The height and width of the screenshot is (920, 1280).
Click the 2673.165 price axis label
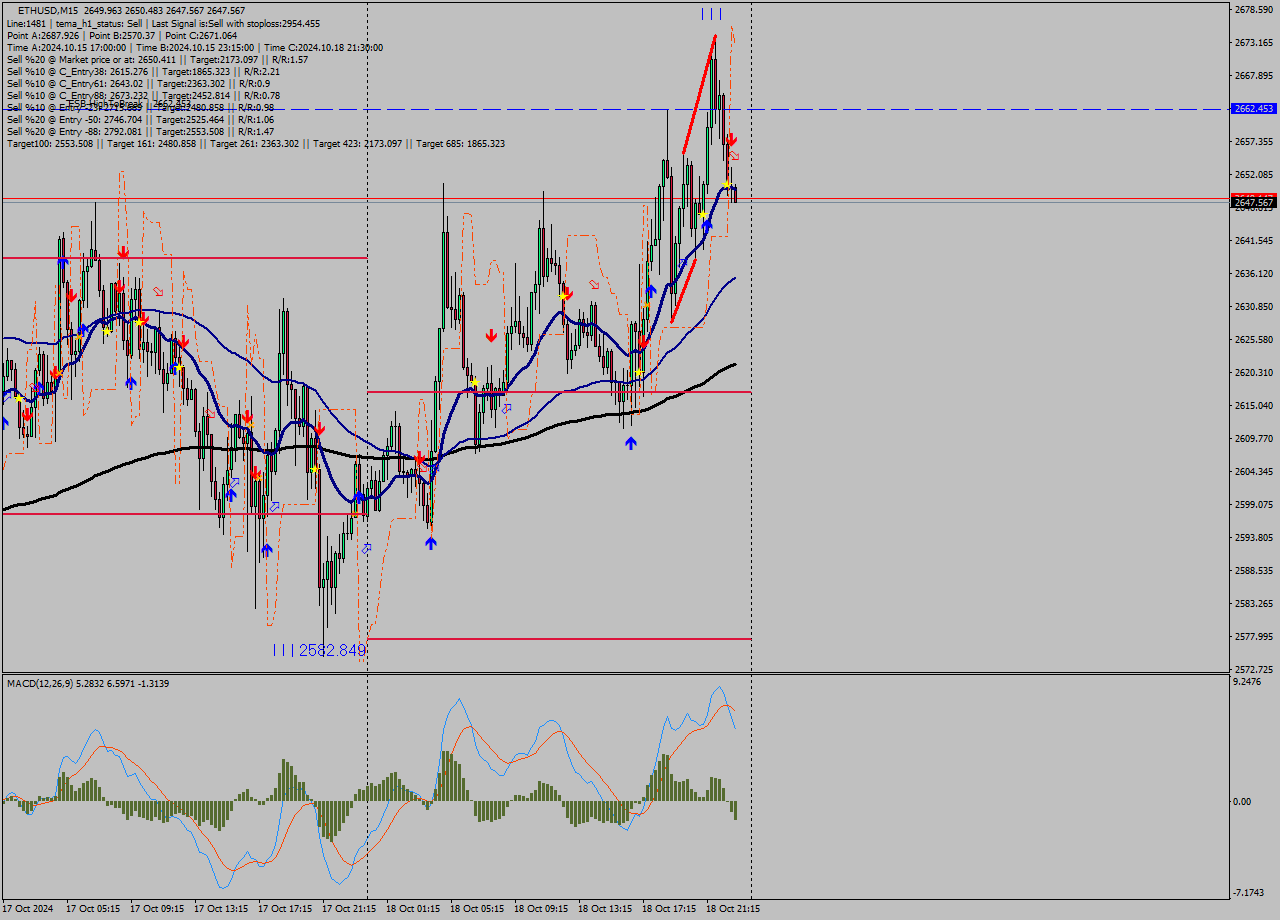[1254, 43]
